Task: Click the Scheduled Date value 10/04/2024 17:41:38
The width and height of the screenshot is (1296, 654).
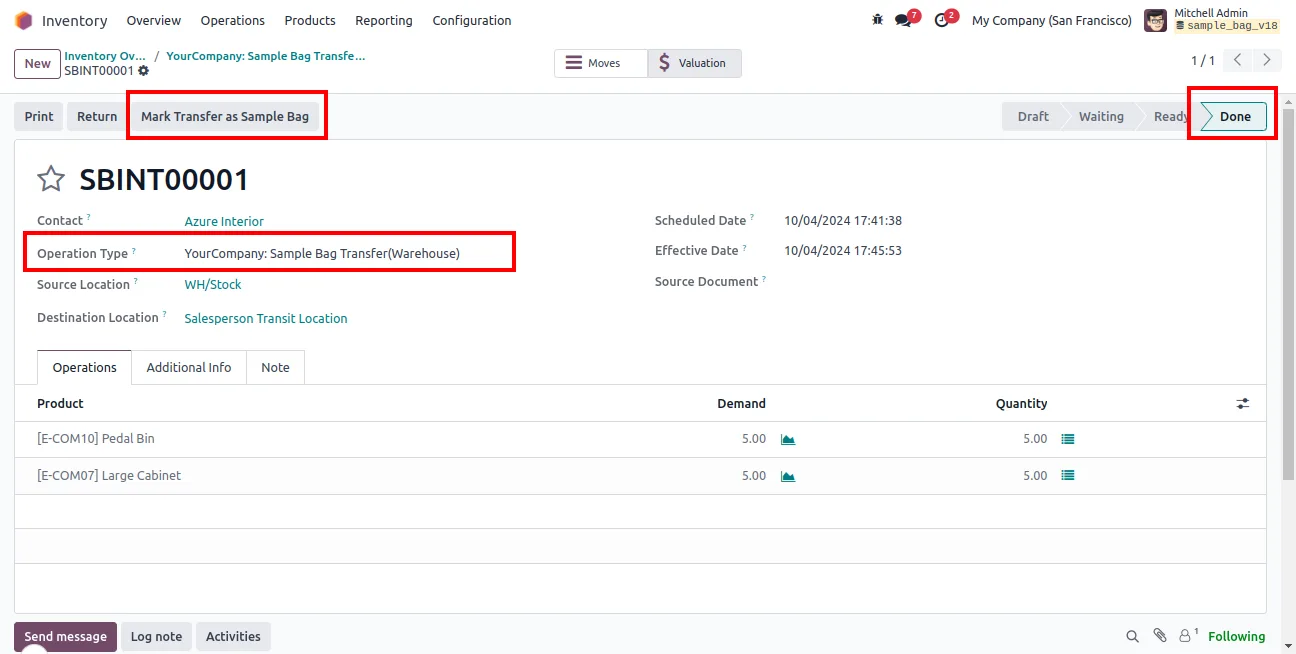Action: point(843,221)
